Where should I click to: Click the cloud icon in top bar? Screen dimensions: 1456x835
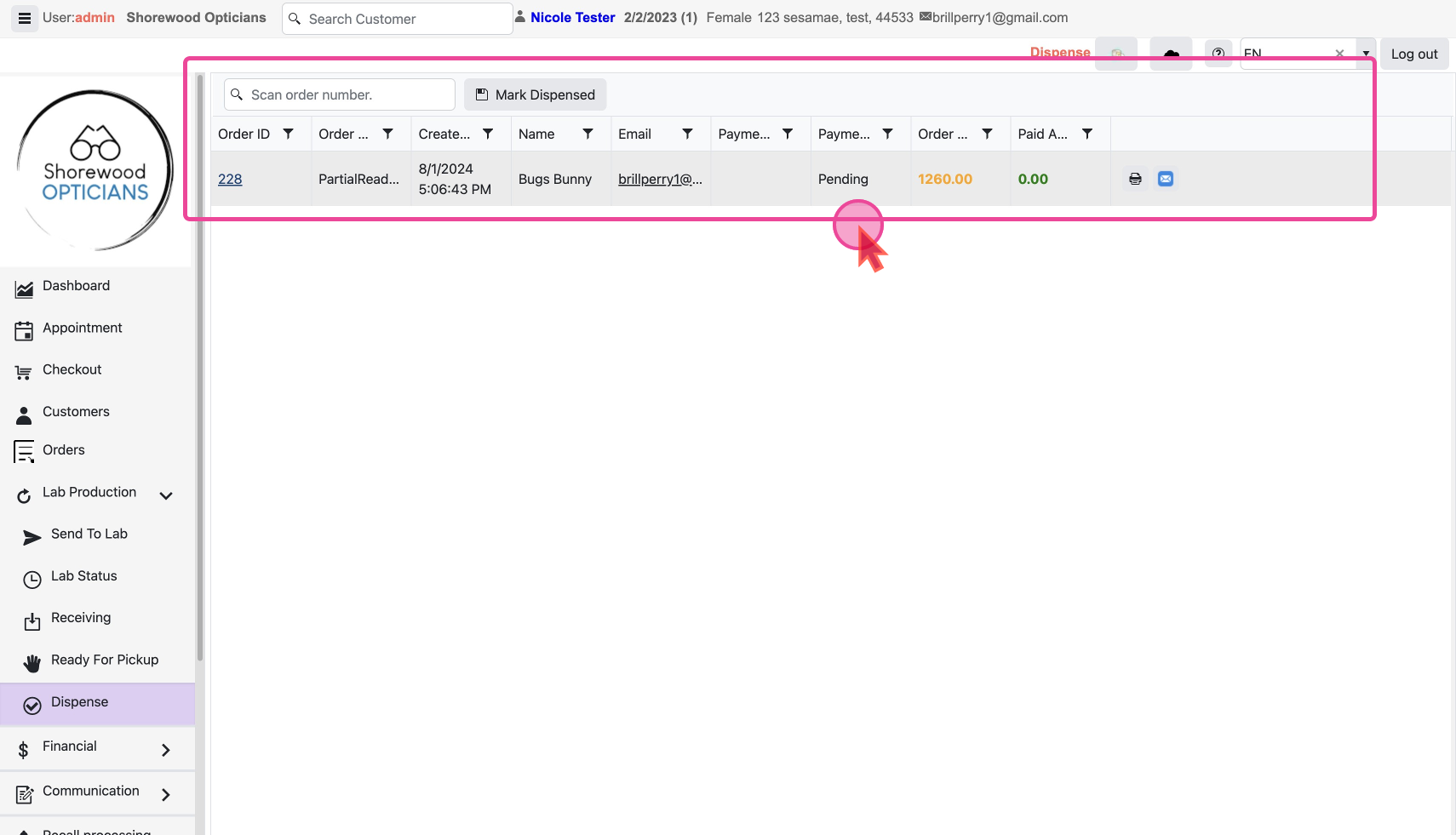1171,53
